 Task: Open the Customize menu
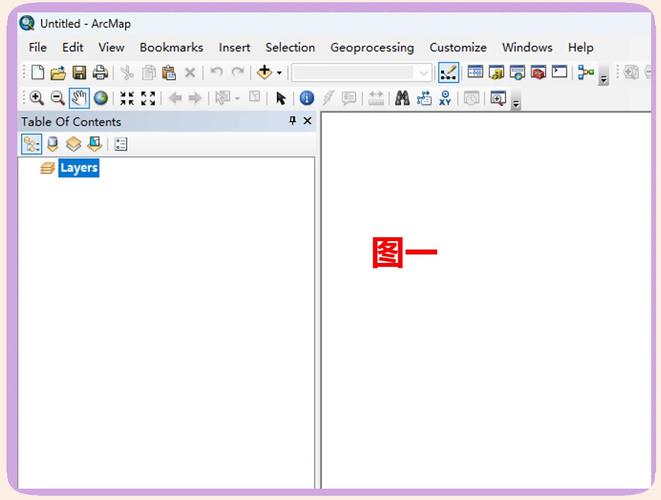tap(458, 48)
